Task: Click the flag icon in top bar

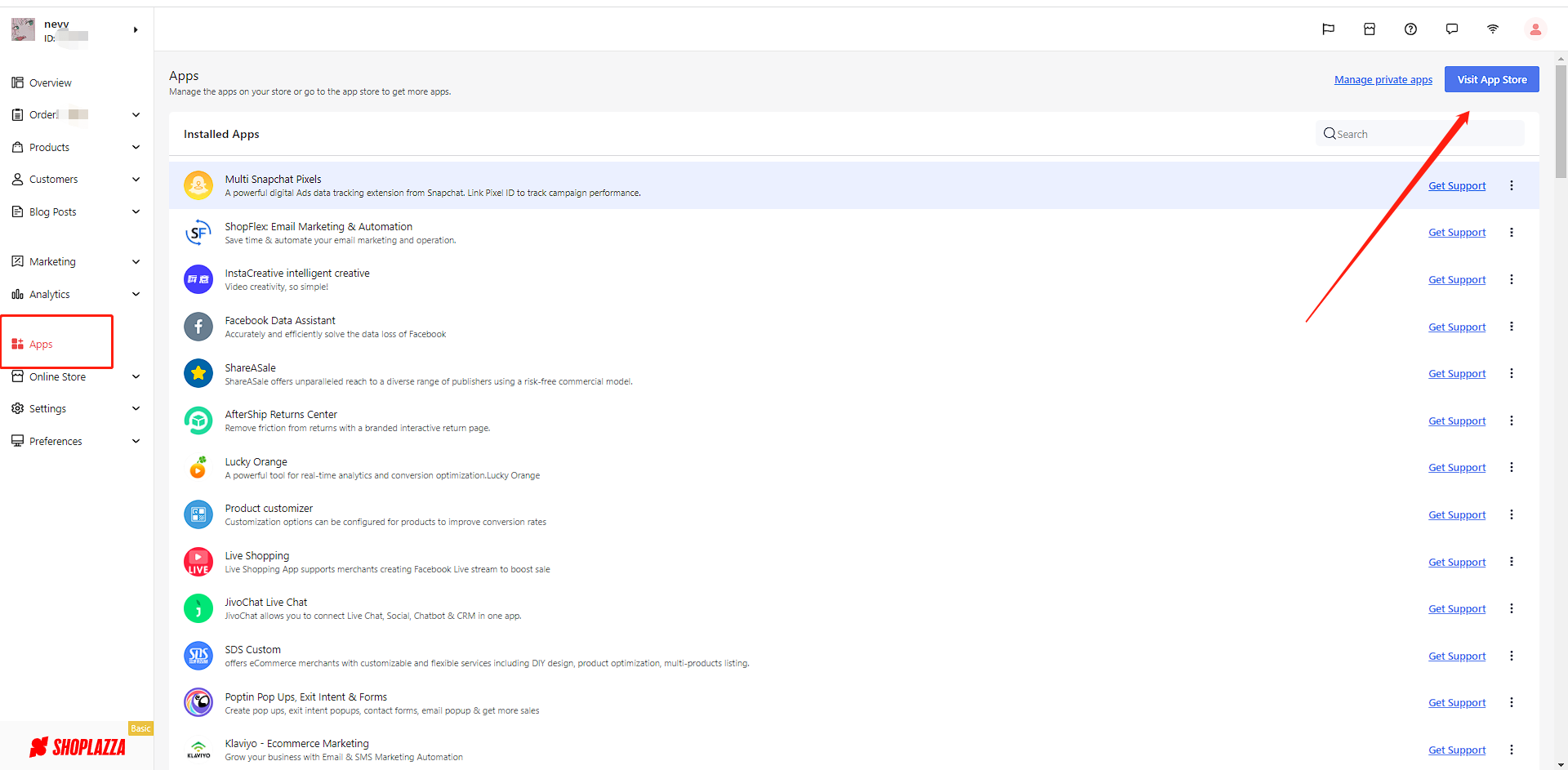Action: (x=1328, y=29)
